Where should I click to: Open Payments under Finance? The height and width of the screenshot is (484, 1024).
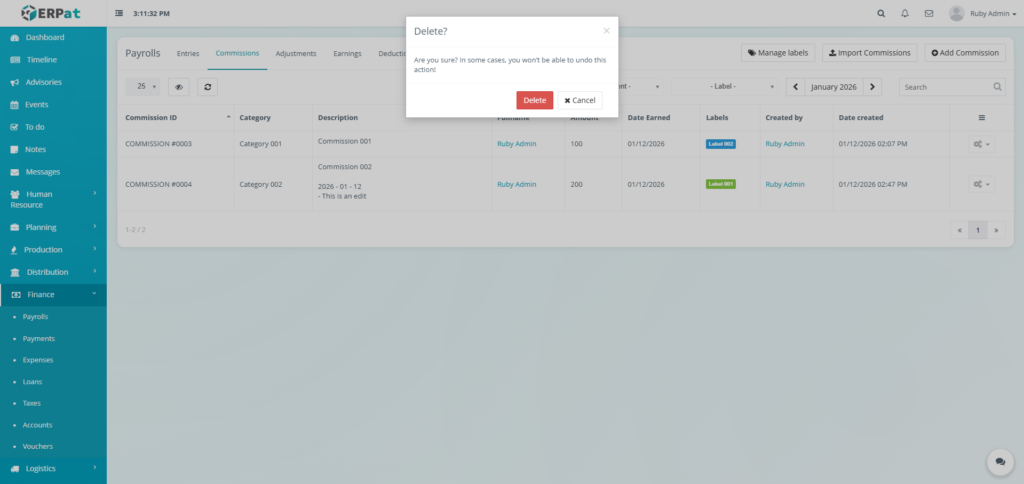coord(39,338)
